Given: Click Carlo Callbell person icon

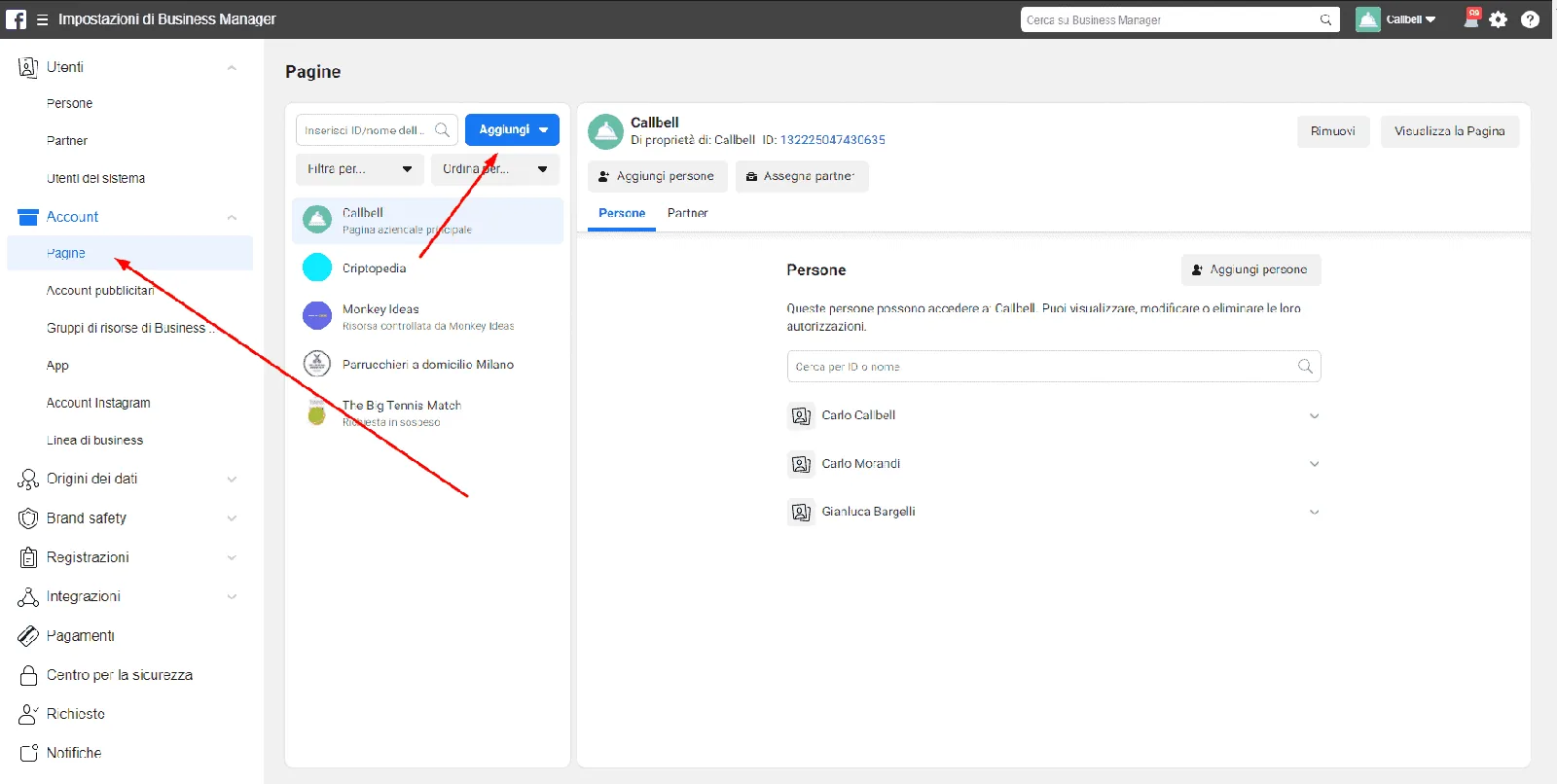Looking at the screenshot, I should (801, 416).
